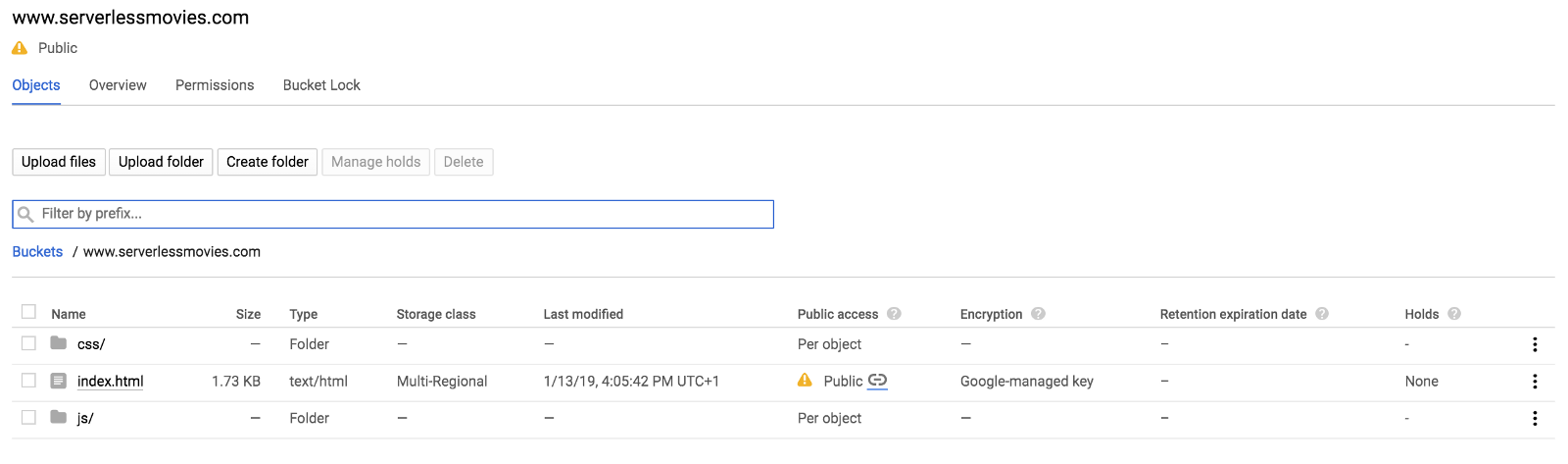Click the index.html file document icon

59,381
